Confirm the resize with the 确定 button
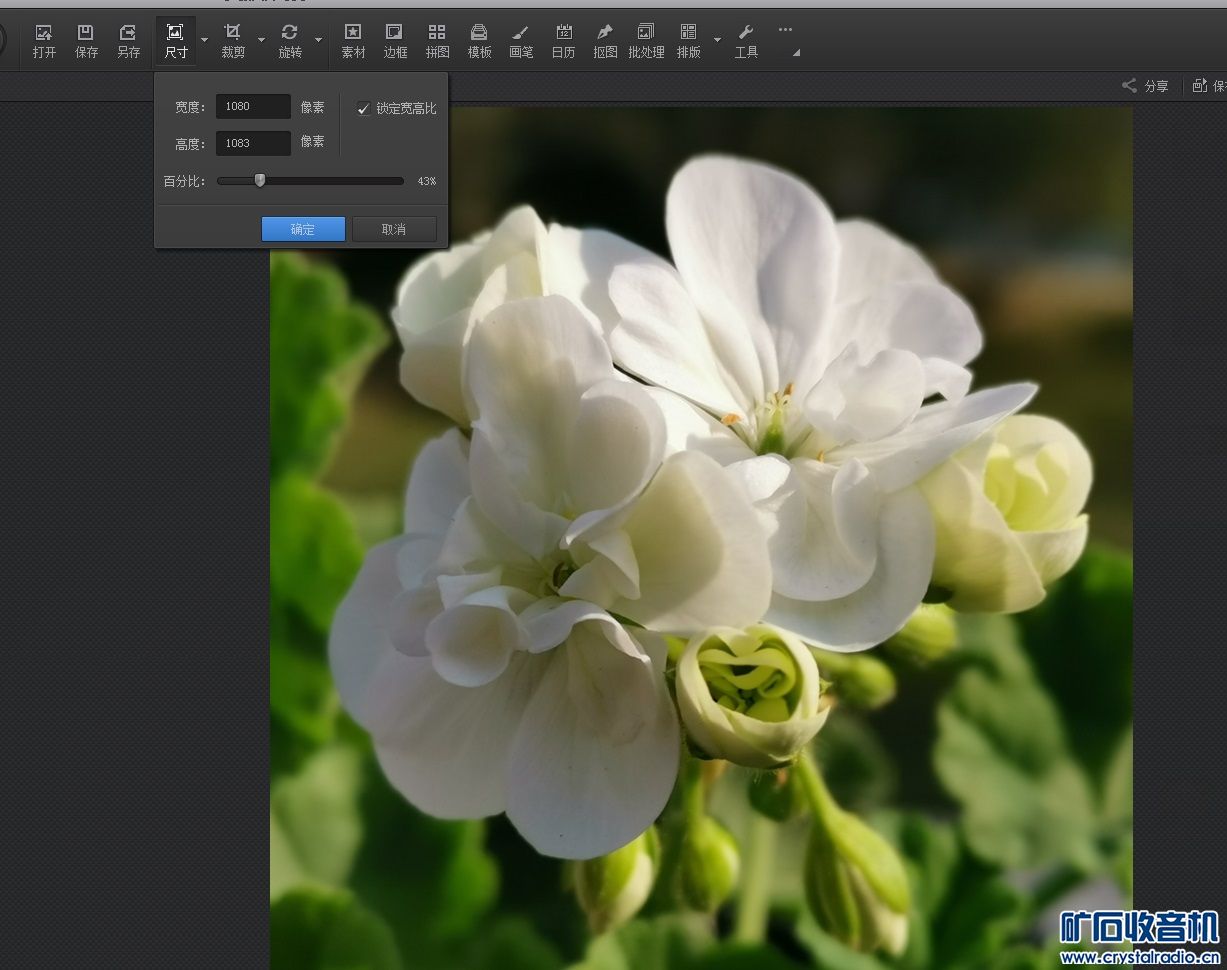This screenshot has height=970, width=1227. [x=303, y=229]
